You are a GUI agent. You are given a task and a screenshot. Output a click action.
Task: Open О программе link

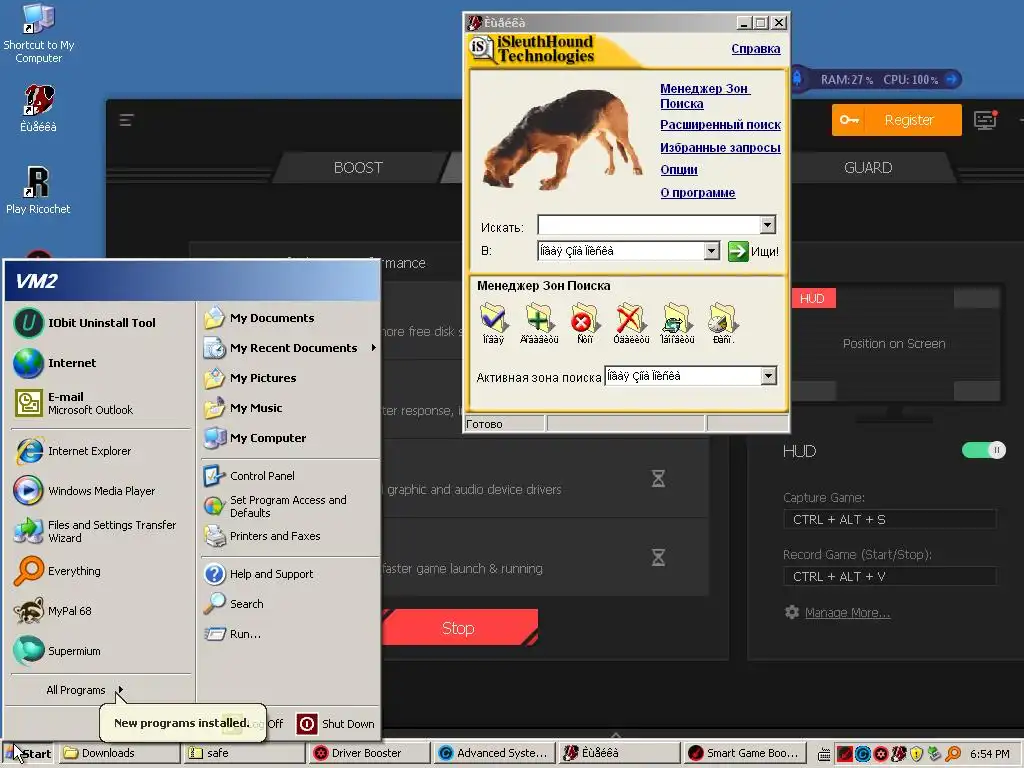(697, 193)
